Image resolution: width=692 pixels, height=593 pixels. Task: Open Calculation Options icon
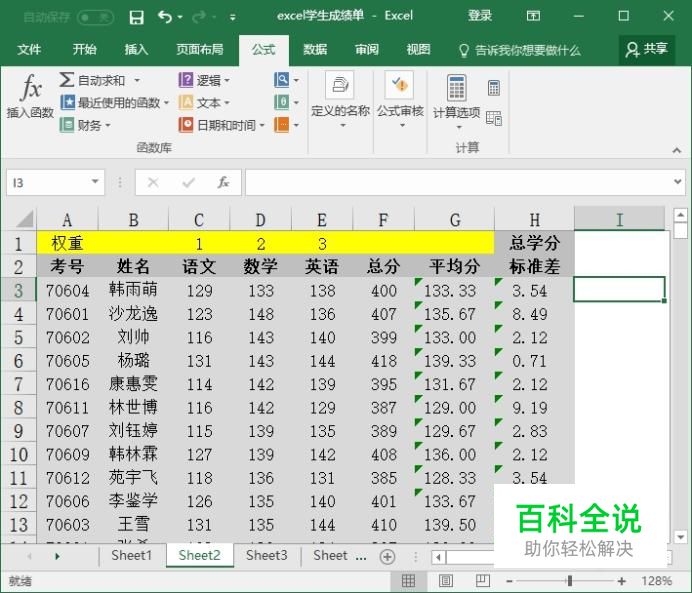click(x=457, y=87)
